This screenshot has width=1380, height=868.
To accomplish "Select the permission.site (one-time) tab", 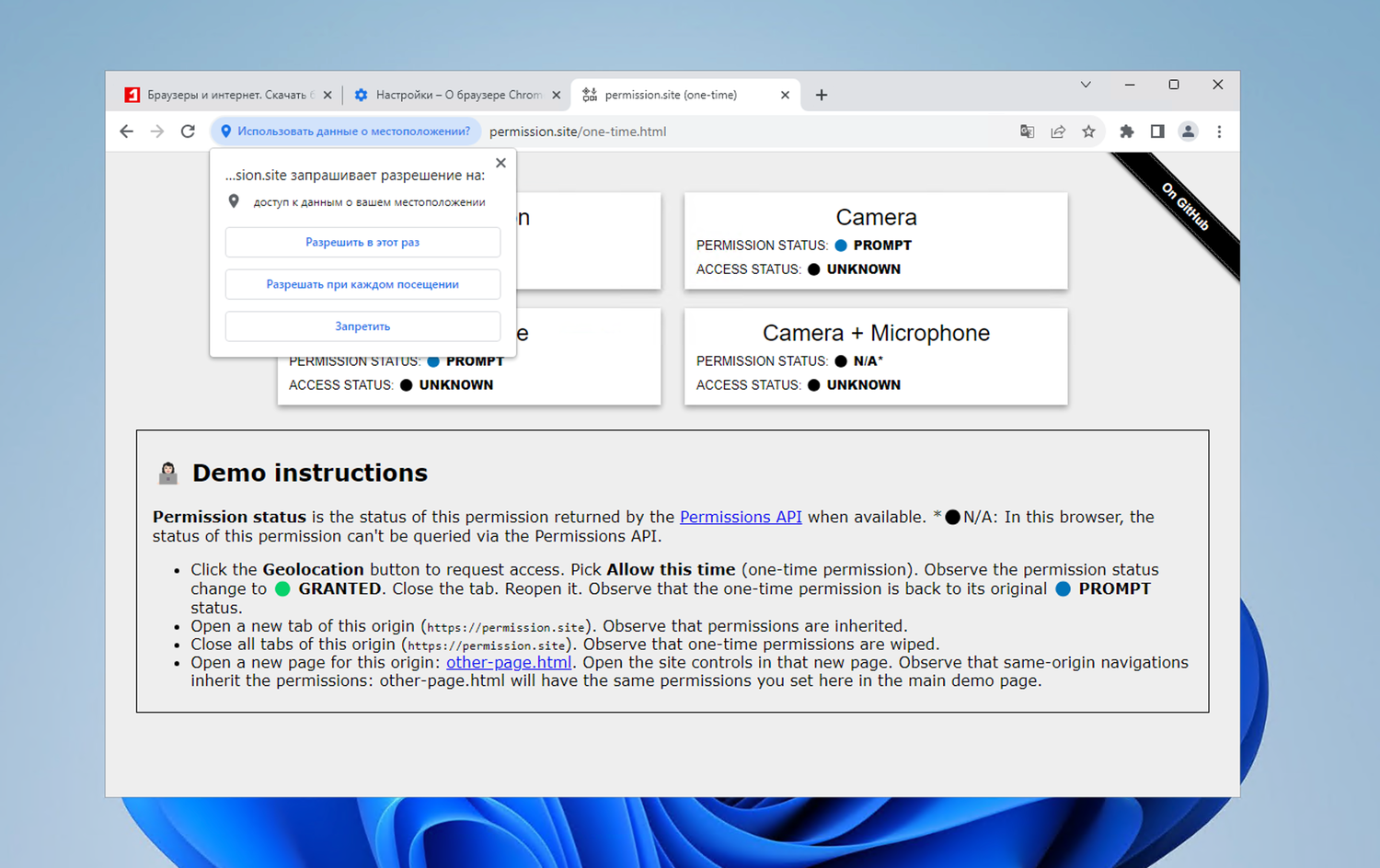I will pos(685,95).
